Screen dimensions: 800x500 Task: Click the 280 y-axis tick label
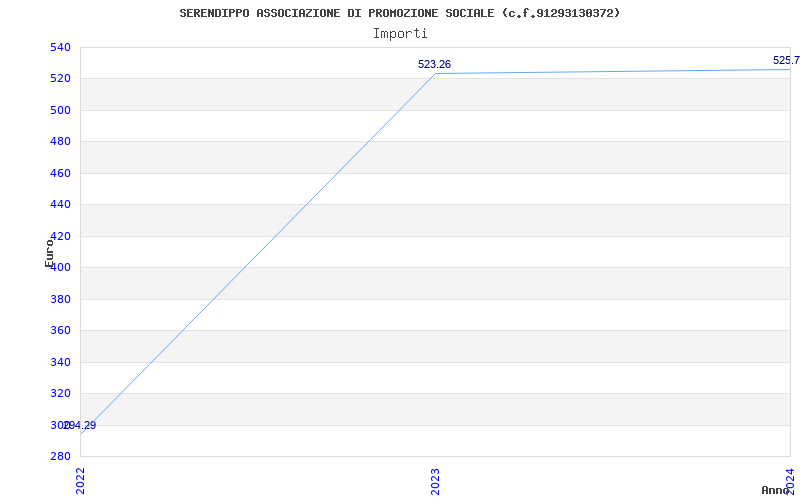(60, 457)
